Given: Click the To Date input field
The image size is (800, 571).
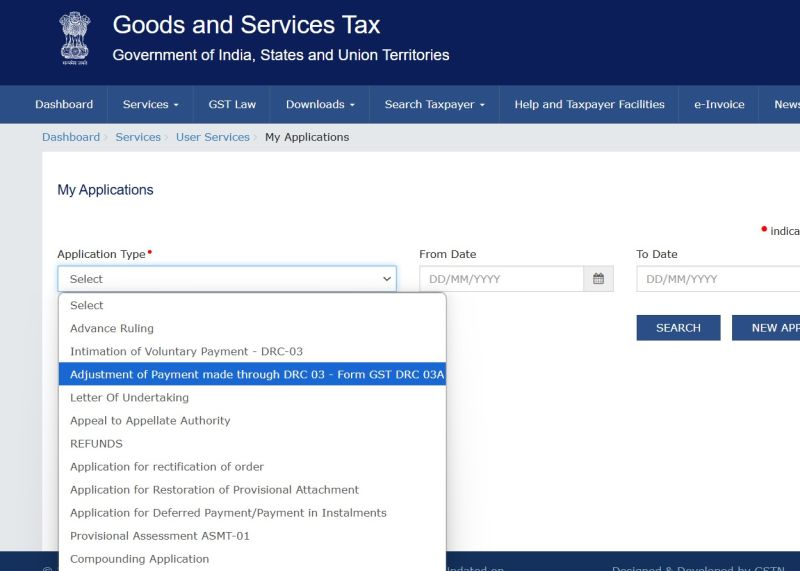Looking at the screenshot, I should click(716, 279).
